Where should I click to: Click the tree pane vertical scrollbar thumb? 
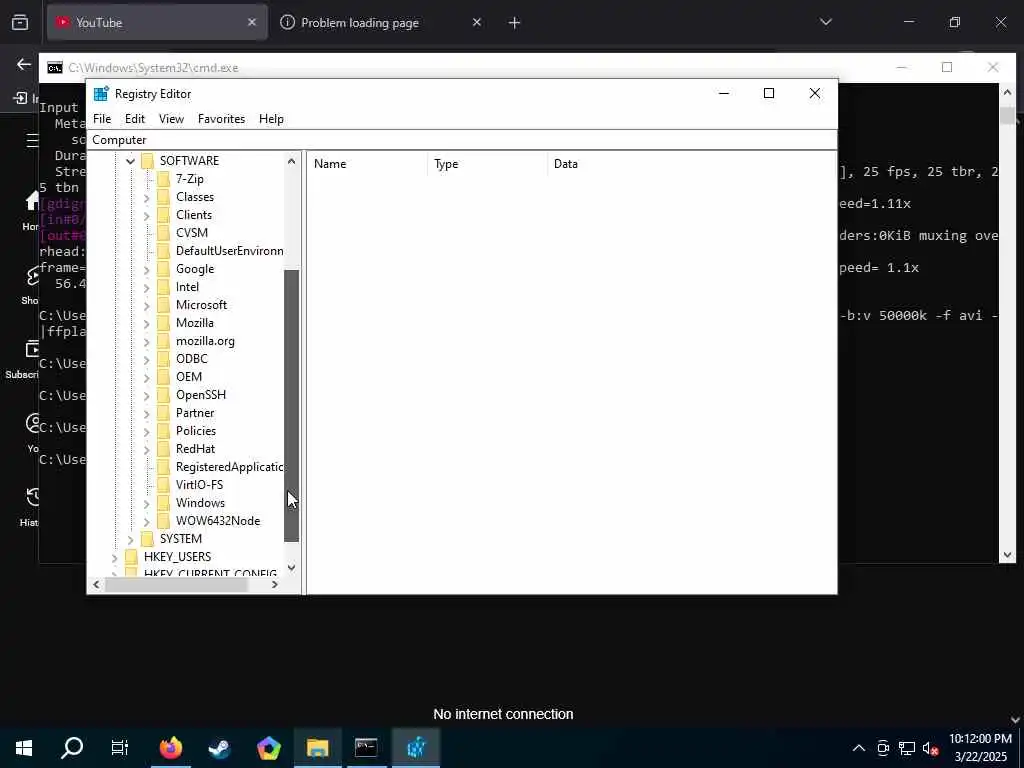click(291, 405)
